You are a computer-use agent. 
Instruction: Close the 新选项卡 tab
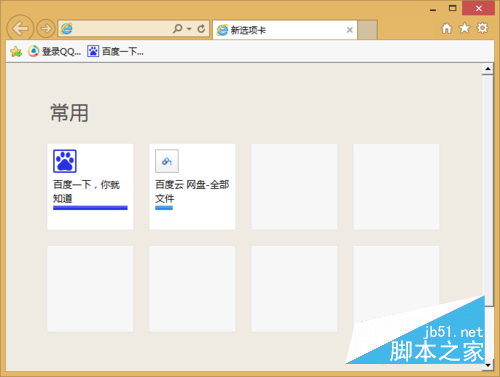tap(350, 30)
